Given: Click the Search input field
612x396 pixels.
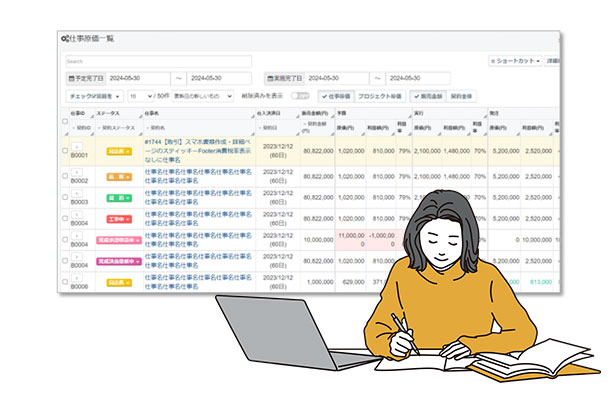Looking at the screenshot, I should pyautogui.click(x=158, y=61).
